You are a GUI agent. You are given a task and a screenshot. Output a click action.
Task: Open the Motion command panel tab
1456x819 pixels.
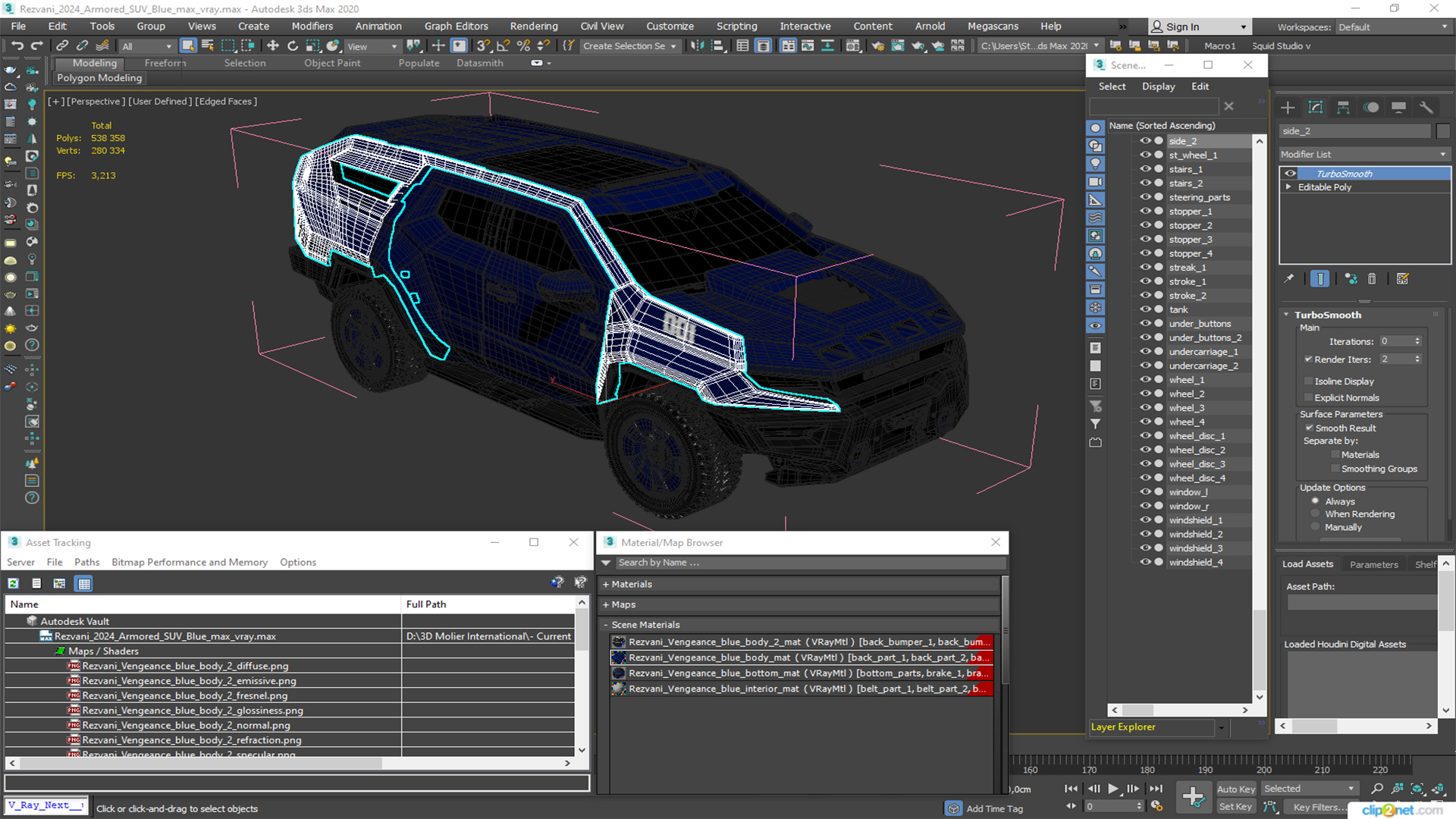coord(1371,108)
